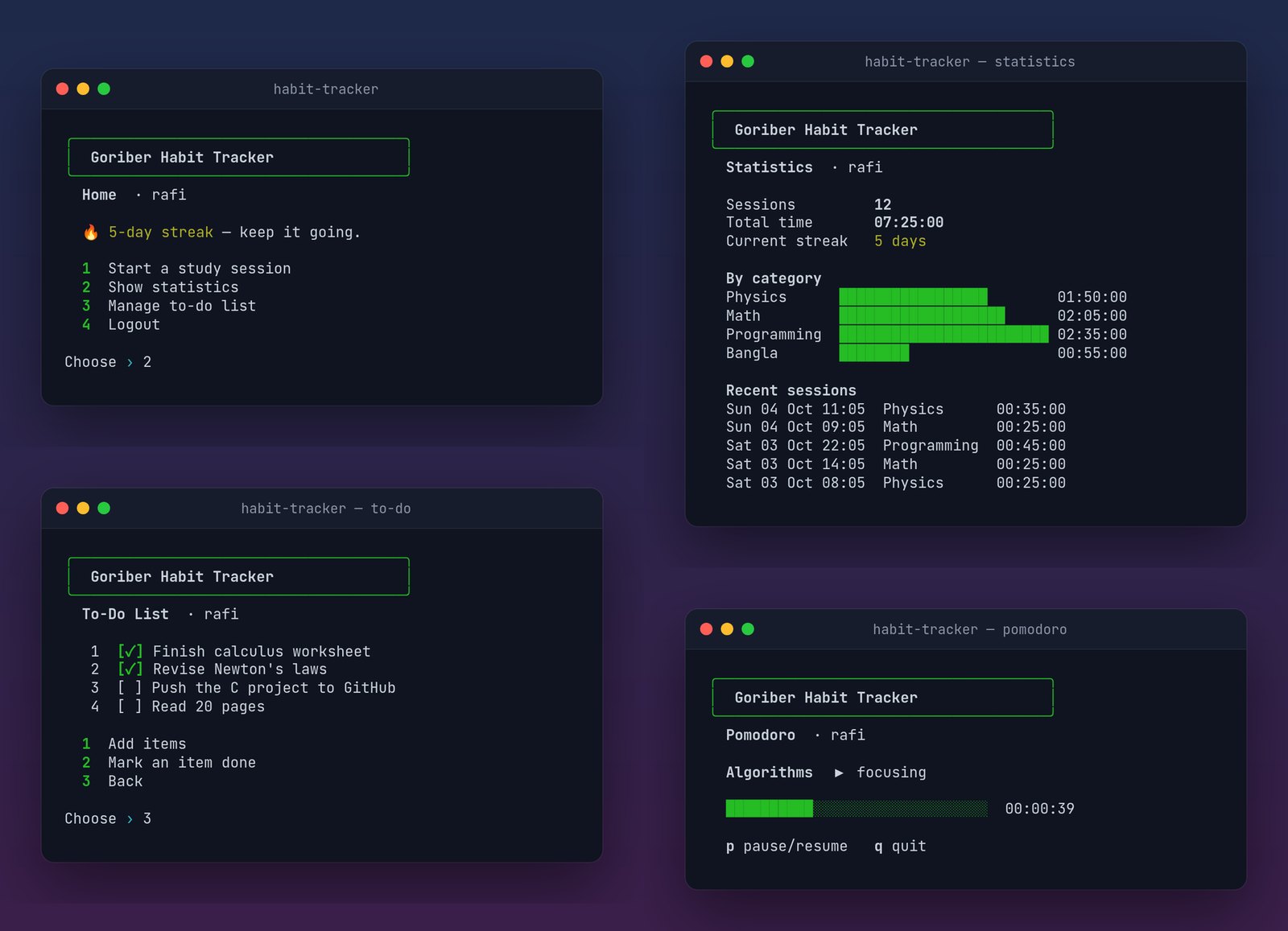Check the box for Push the C project to GitHub
The height and width of the screenshot is (931, 1288).
pos(130,688)
